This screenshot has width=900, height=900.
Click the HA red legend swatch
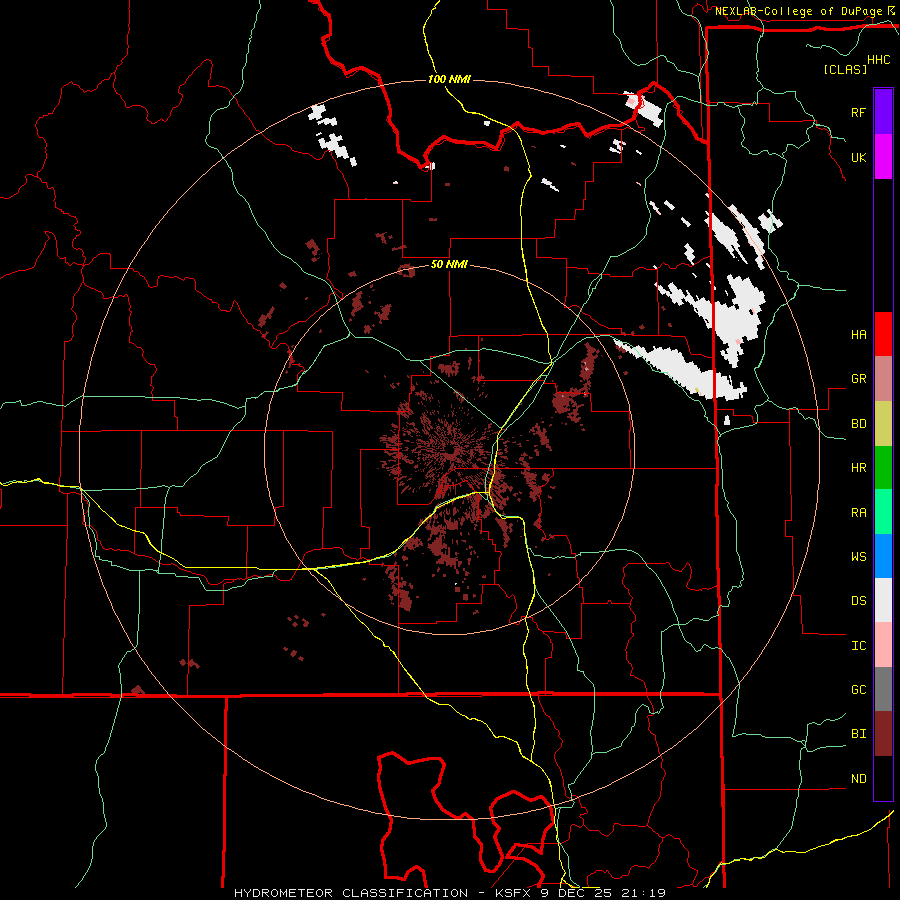click(x=883, y=334)
